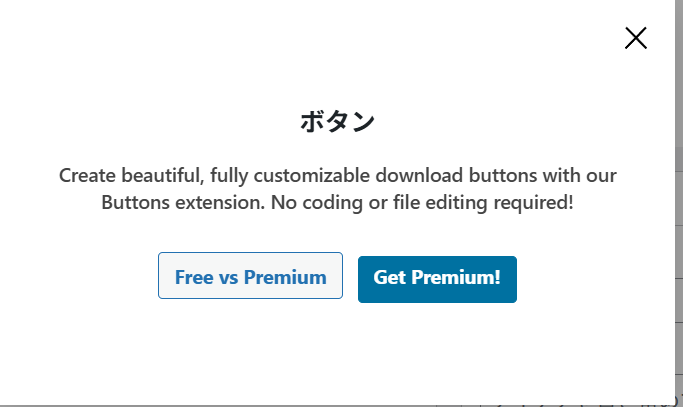Click the ボタン heading text

pyautogui.click(x=337, y=122)
